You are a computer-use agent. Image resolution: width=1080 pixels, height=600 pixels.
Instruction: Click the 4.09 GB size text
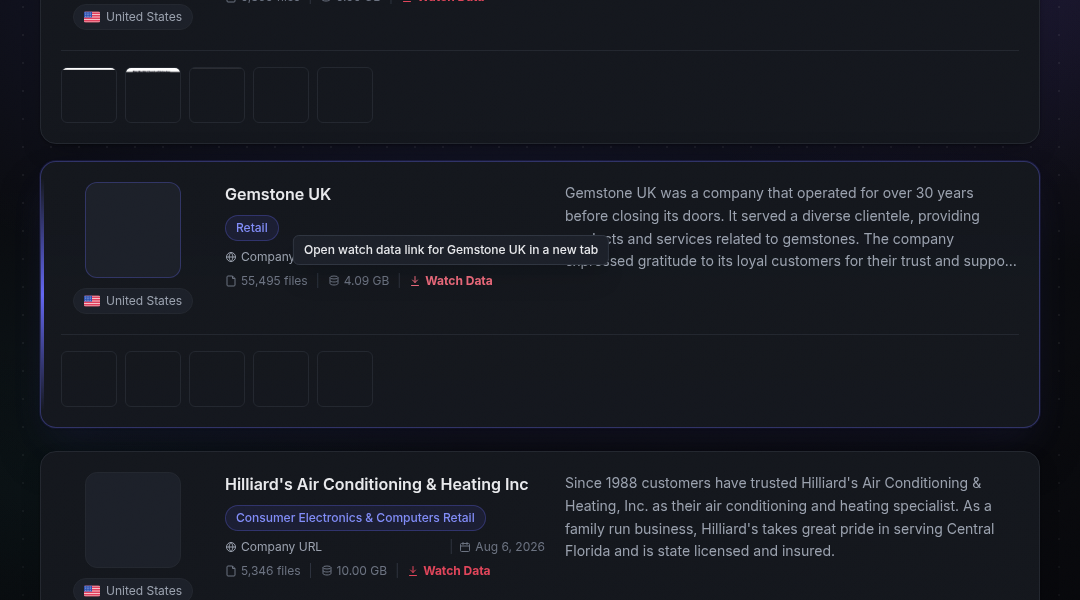click(366, 281)
